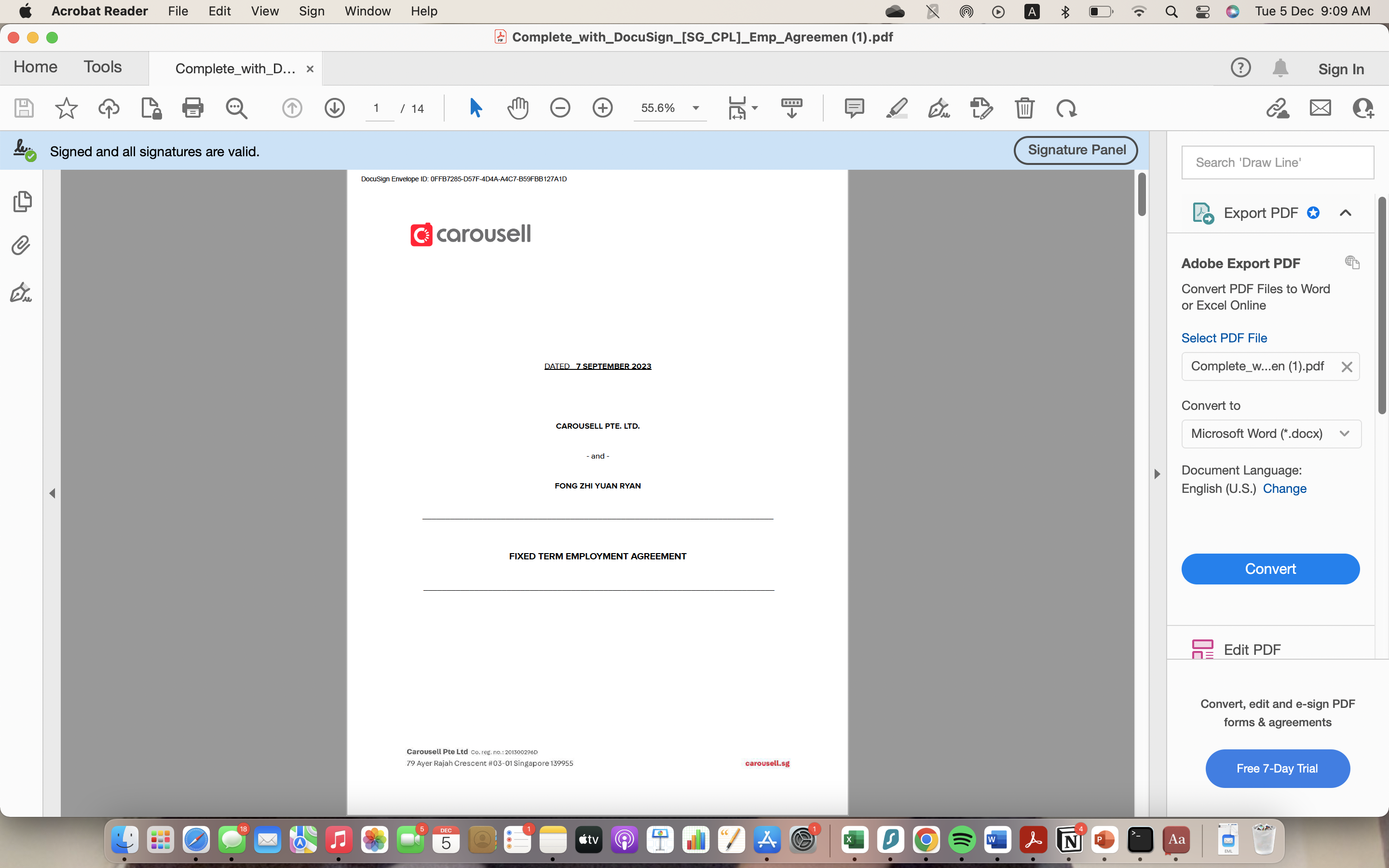Click the Convert button
The width and height of the screenshot is (1389, 868).
pyautogui.click(x=1270, y=569)
